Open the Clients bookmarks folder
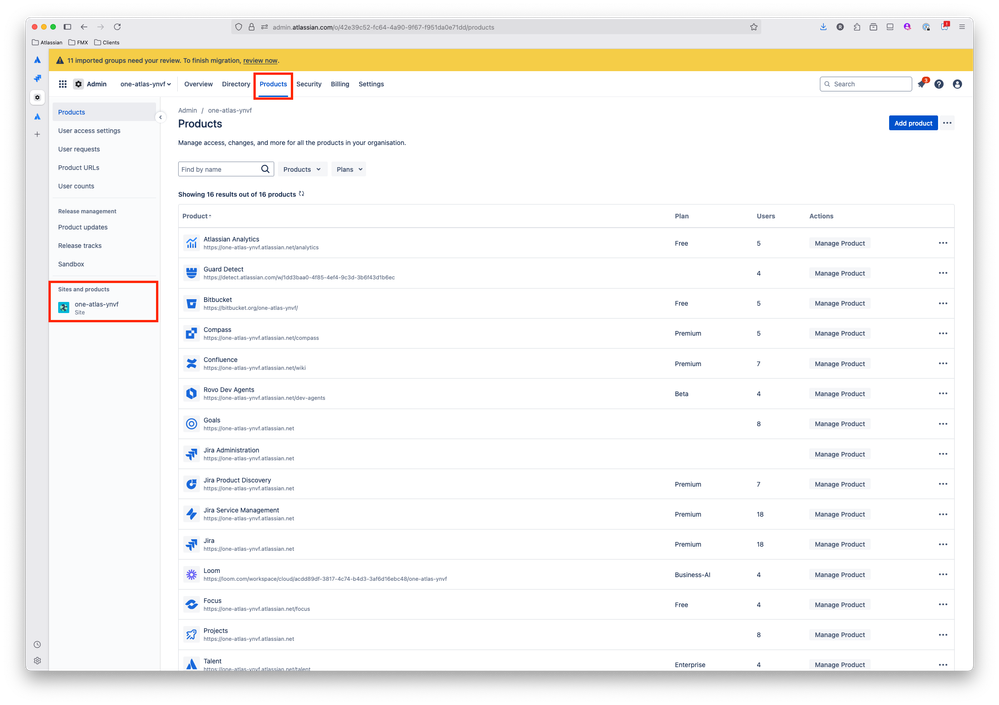 106,43
